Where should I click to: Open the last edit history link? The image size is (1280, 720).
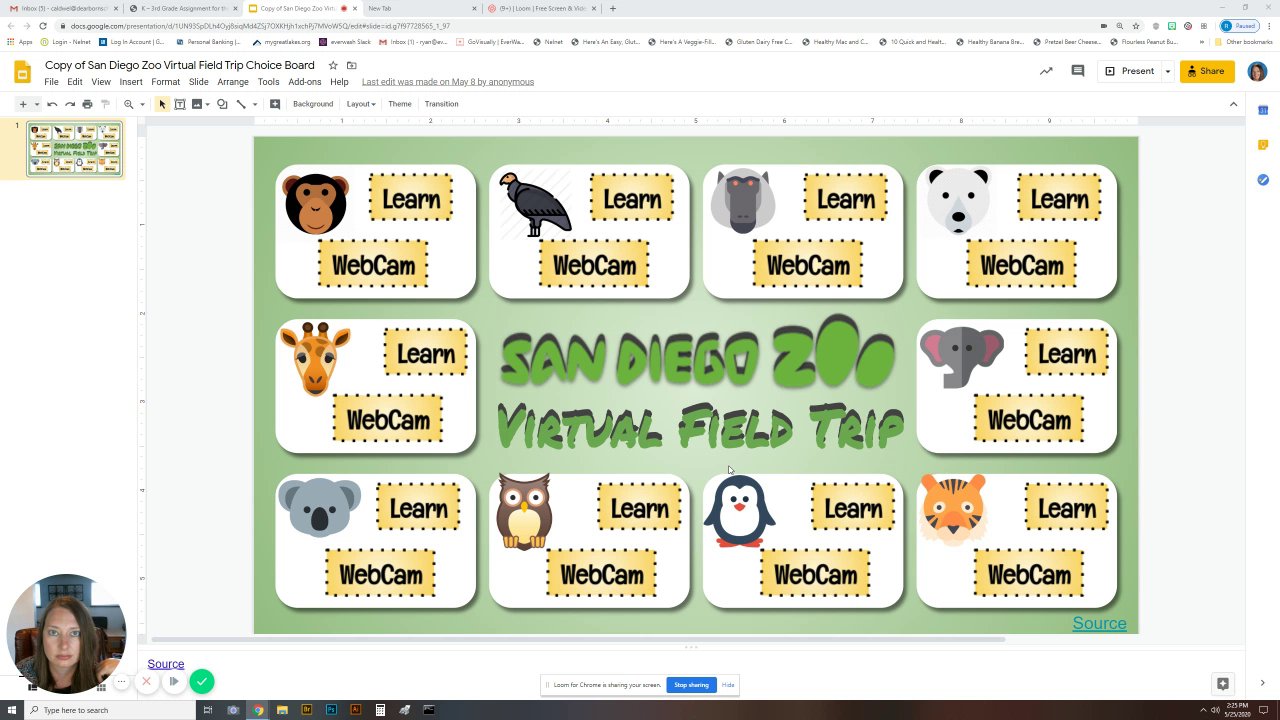pyautogui.click(x=448, y=82)
